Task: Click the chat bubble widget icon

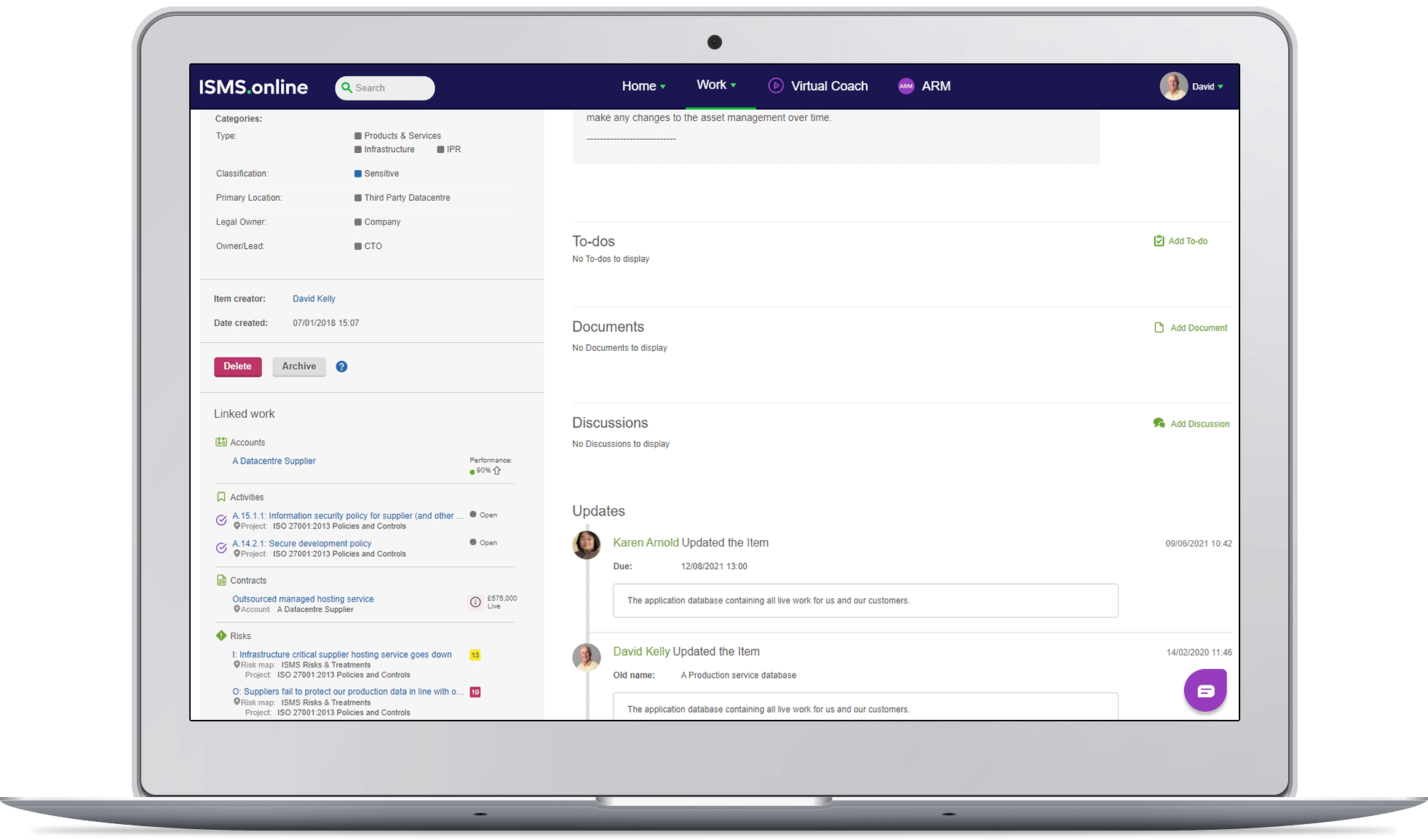Action: 1205,690
